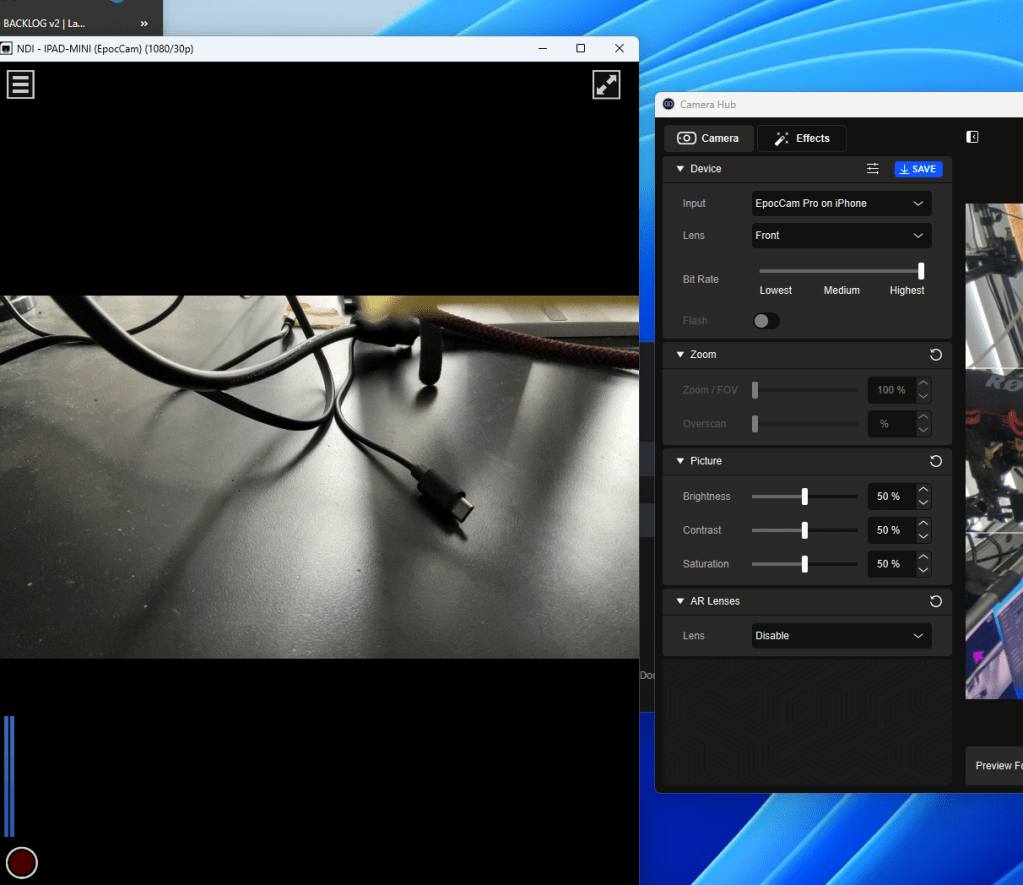Switch to the Camera tab

pyautogui.click(x=709, y=138)
